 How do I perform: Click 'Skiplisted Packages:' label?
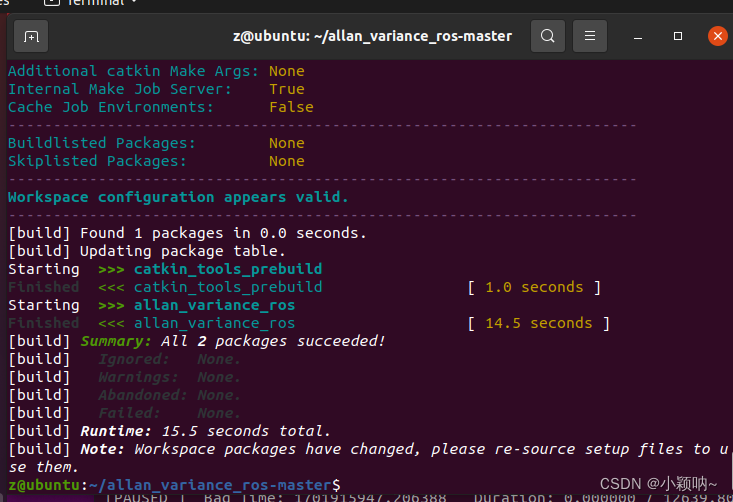click(x=97, y=161)
